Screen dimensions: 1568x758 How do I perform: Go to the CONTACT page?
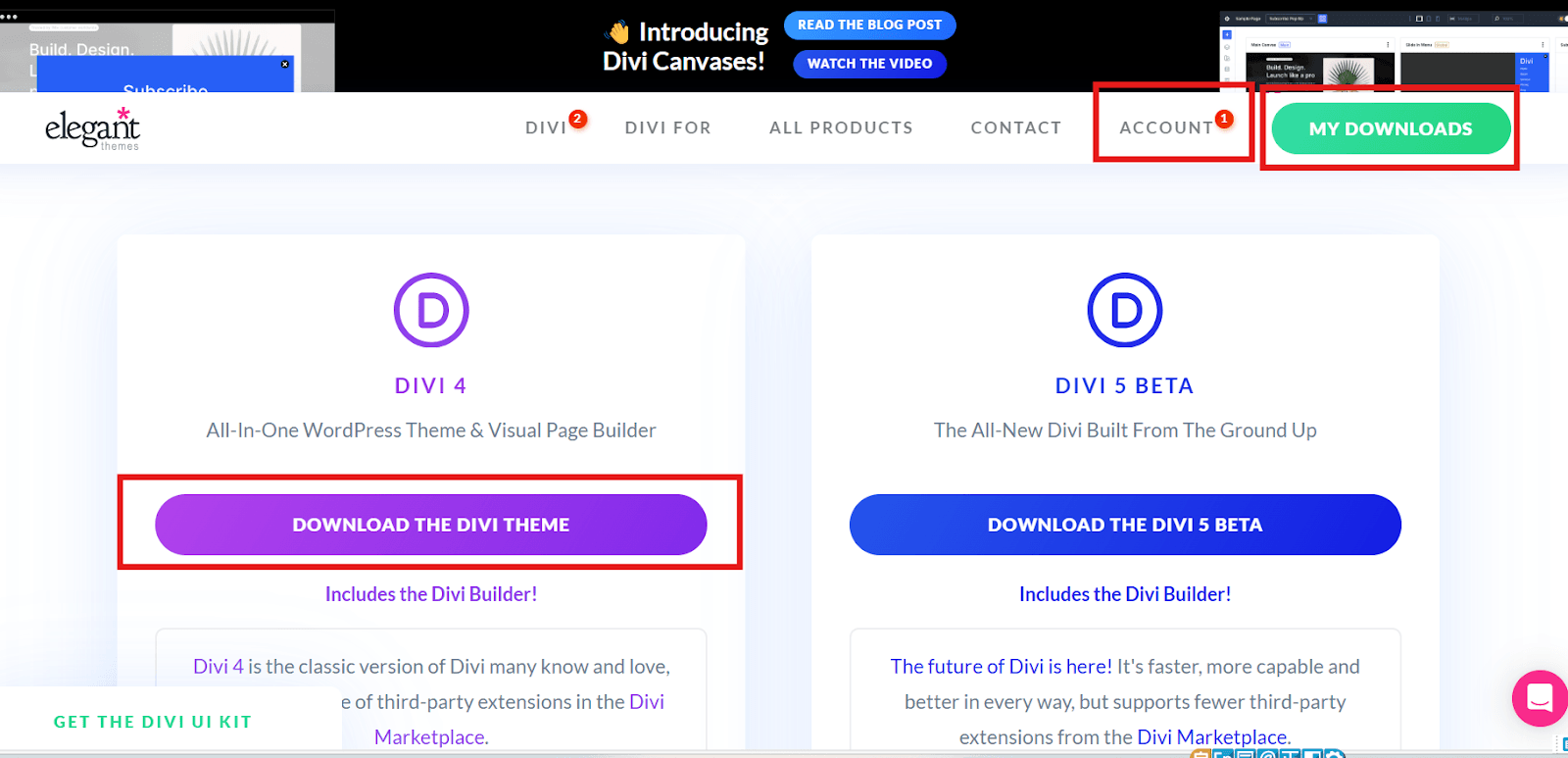pyautogui.click(x=1016, y=128)
